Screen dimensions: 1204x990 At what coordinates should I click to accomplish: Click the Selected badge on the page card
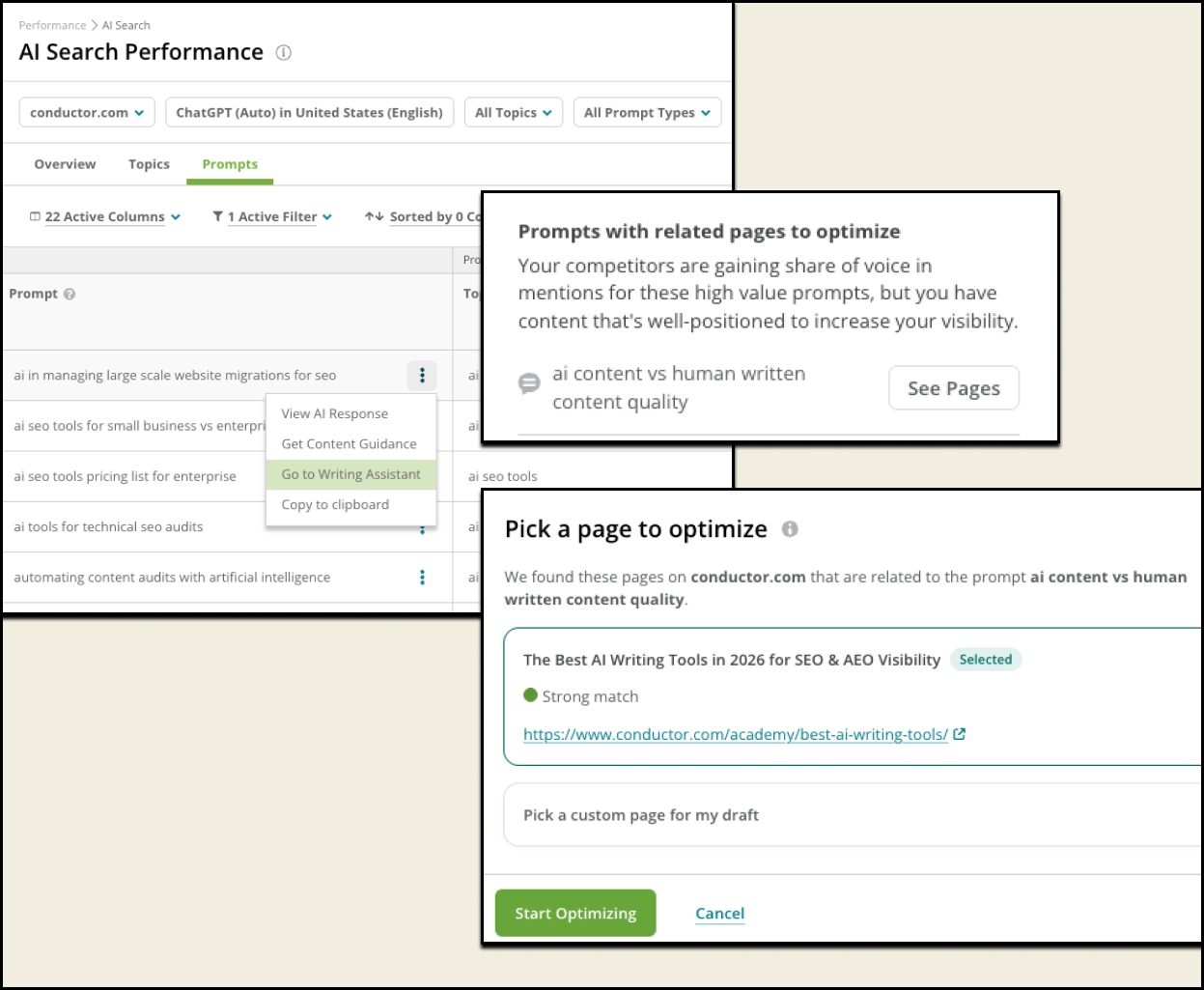tap(986, 660)
